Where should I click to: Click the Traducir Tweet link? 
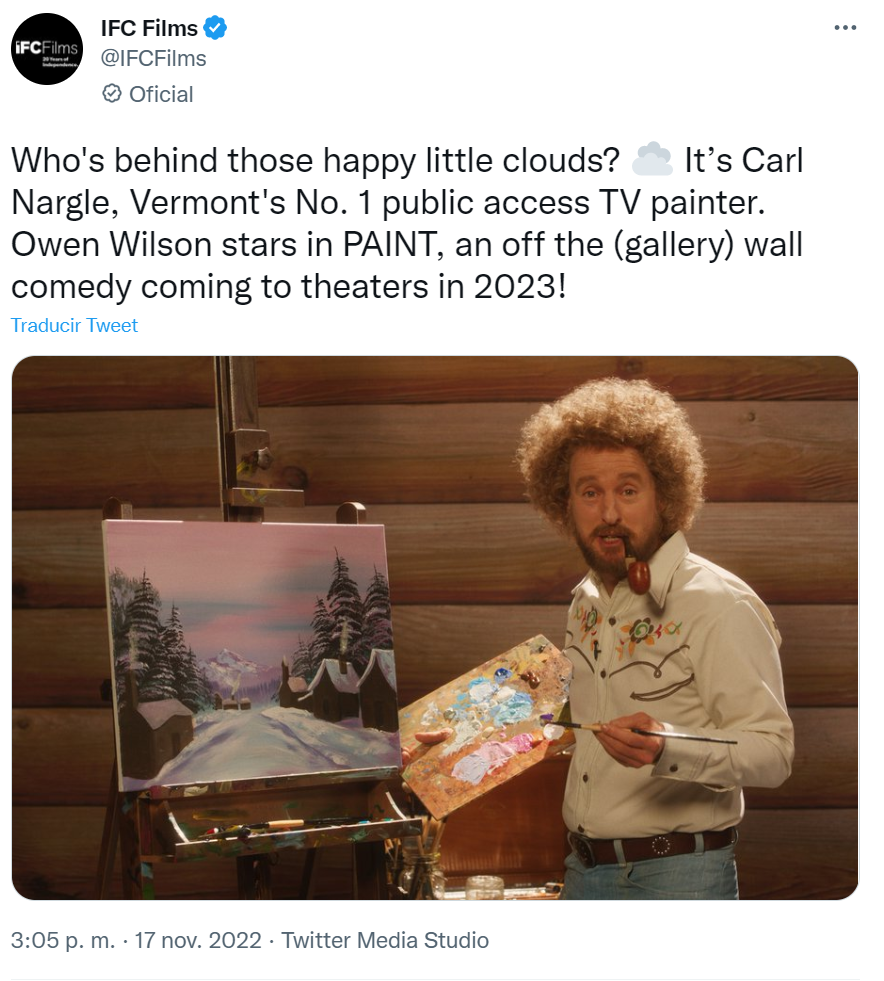click(74, 325)
